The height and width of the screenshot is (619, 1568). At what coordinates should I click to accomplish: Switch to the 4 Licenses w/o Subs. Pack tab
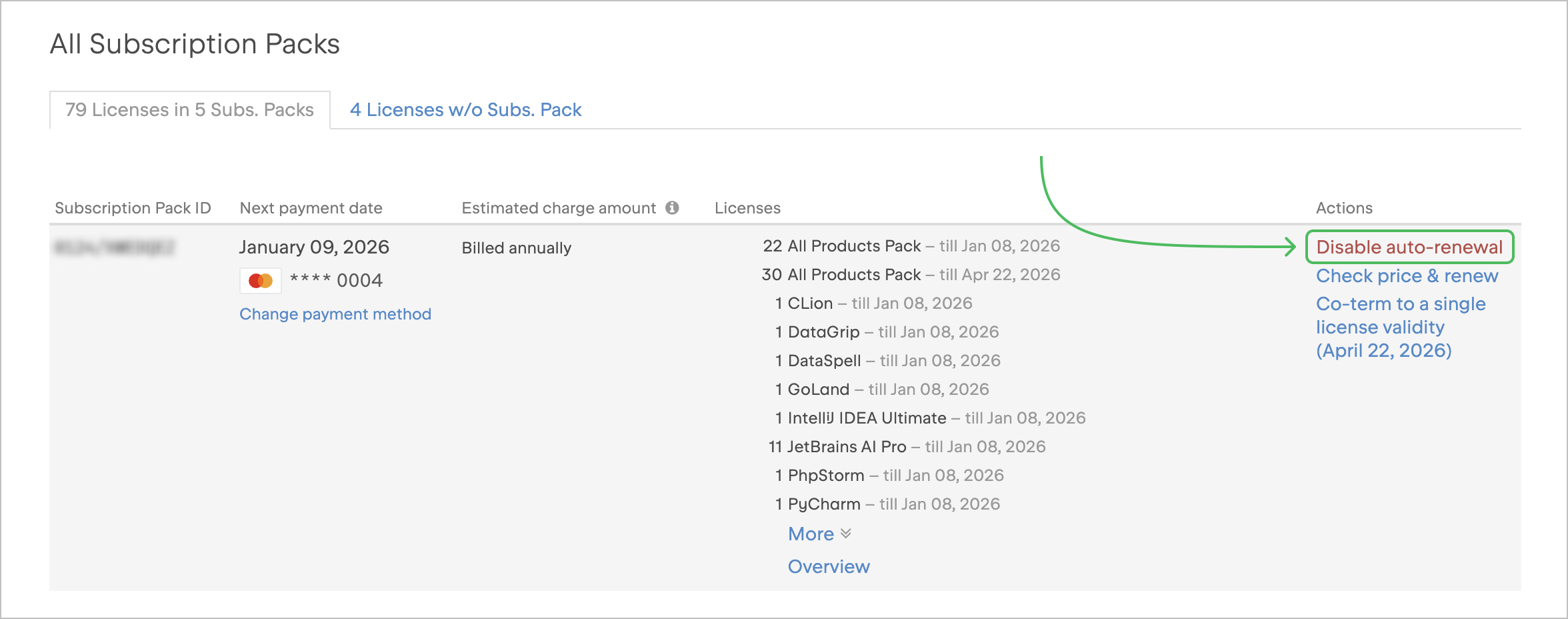[466, 109]
